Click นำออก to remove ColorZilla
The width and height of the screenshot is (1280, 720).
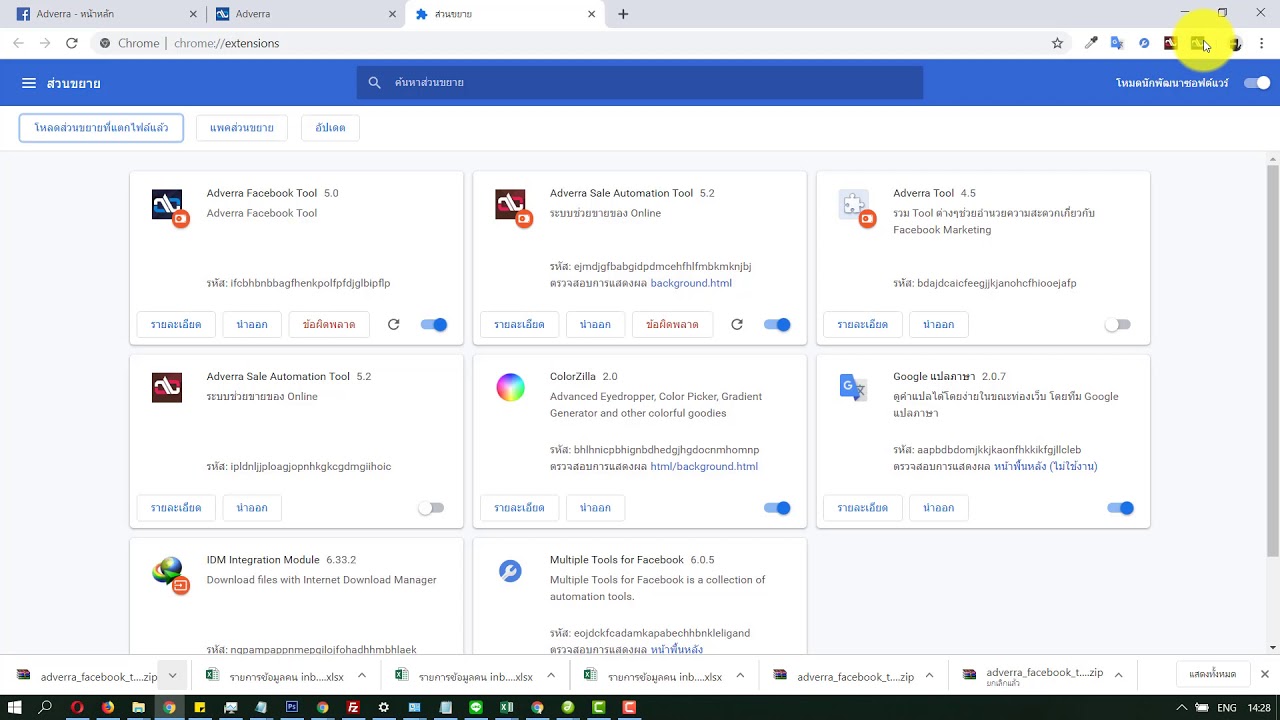pos(595,508)
